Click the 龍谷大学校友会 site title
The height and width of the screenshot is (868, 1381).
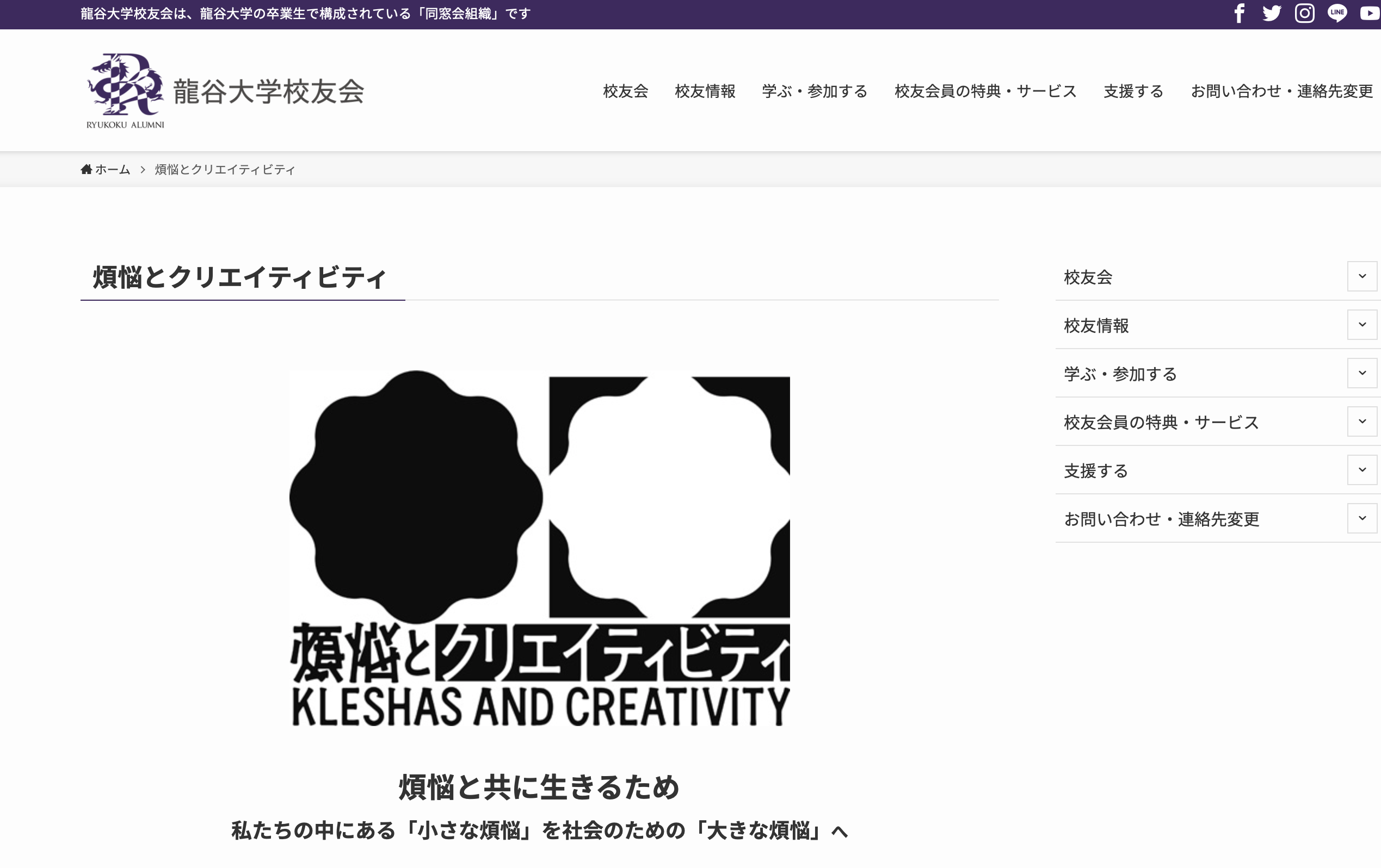pyautogui.click(x=268, y=91)
